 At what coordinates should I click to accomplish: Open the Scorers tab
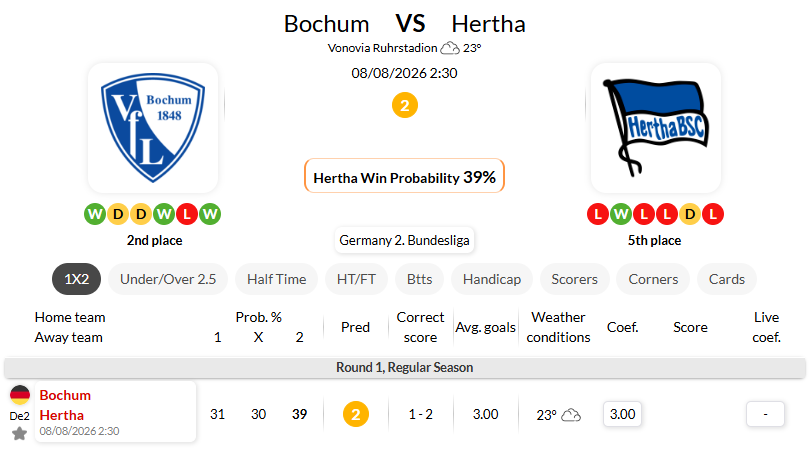pyautogui.click(x=575, y=279)
